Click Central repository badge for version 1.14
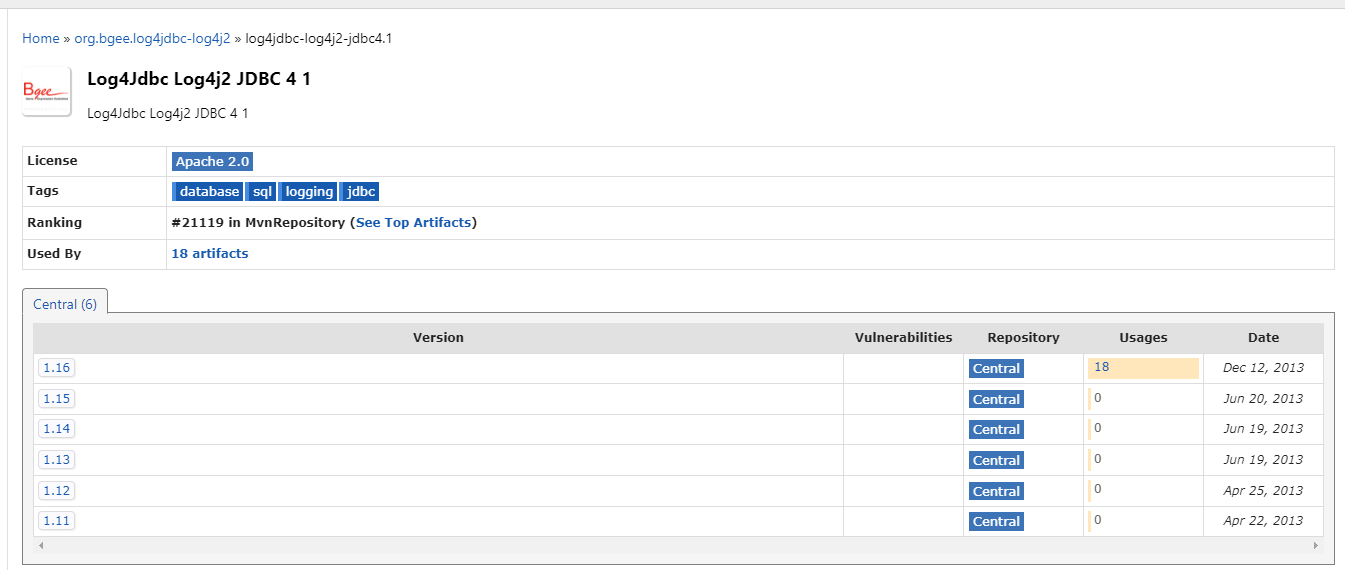Image resolution: width=1345 pixels, height=570 pixels. click(x=996, y=429)
